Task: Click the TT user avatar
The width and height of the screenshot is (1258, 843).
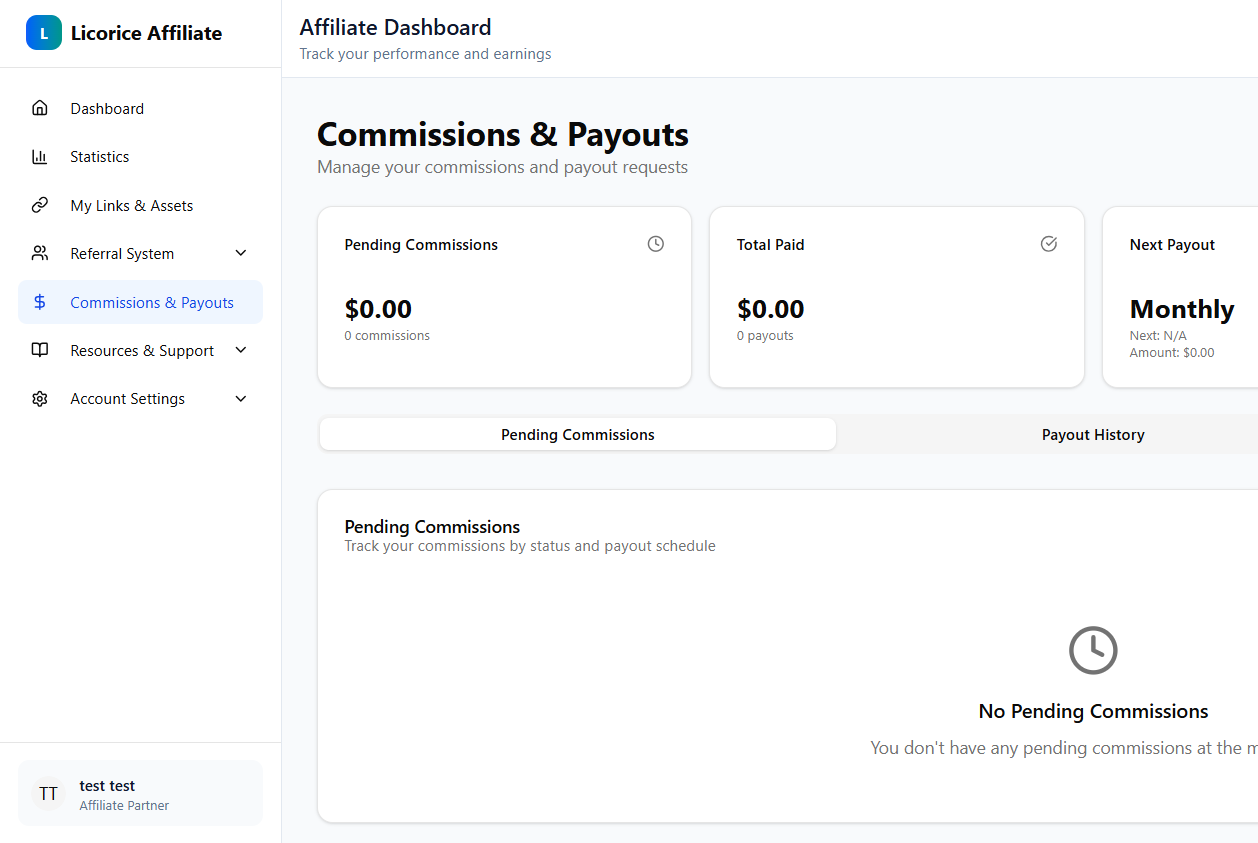Action: (x=48, y=794)
